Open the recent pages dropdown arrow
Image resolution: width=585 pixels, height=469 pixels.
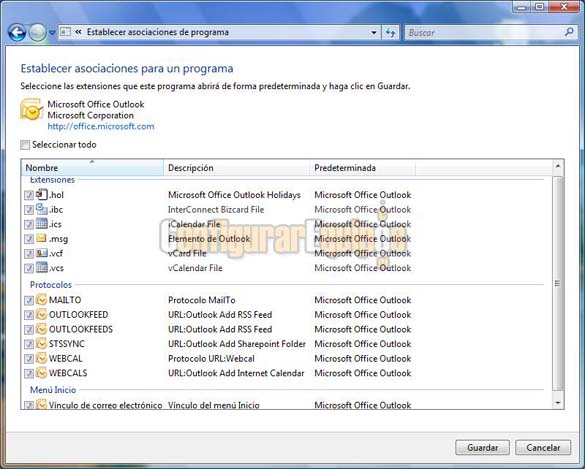(x=52, y=33)
